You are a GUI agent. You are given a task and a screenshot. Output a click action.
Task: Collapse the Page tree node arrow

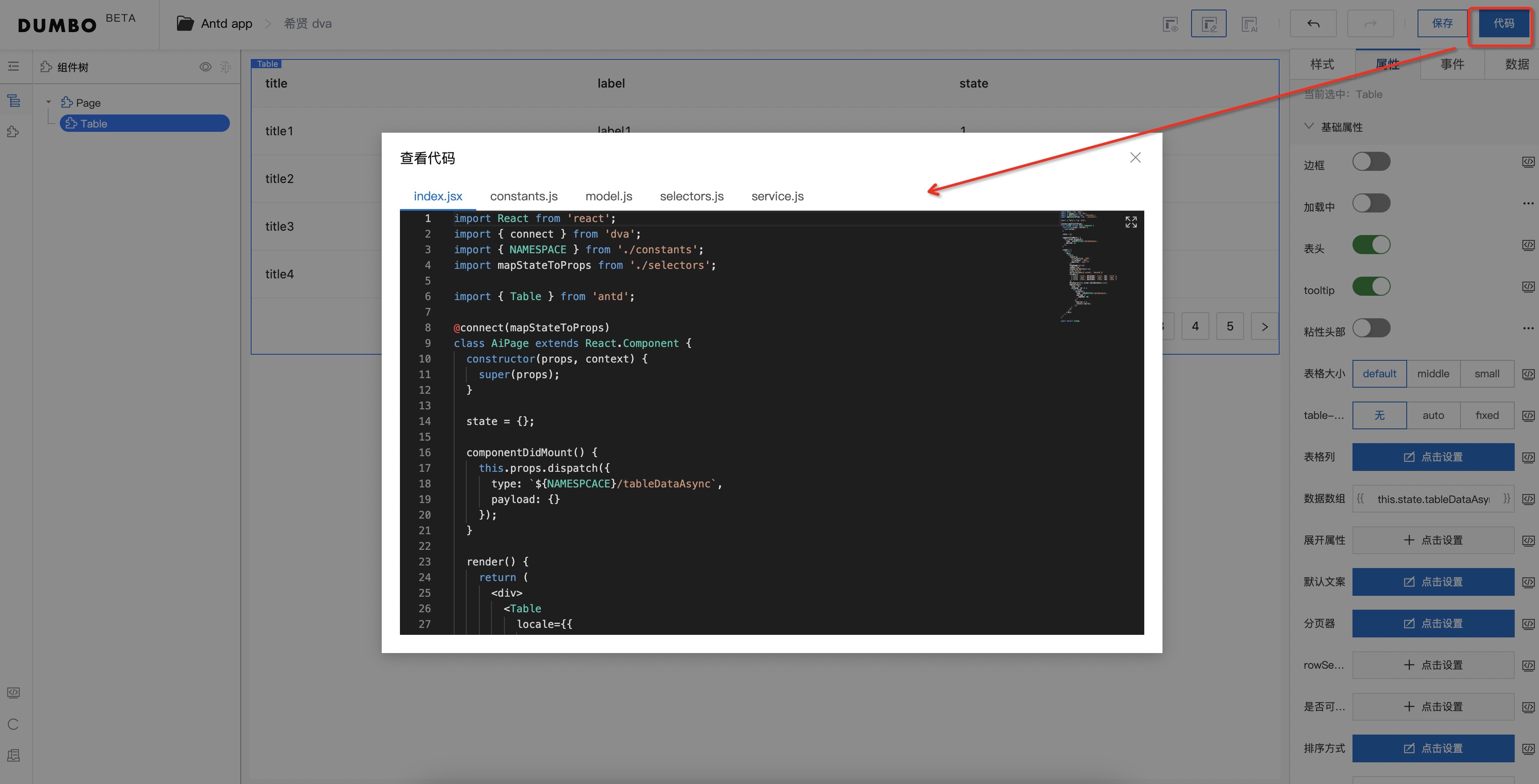coord(49,102)
